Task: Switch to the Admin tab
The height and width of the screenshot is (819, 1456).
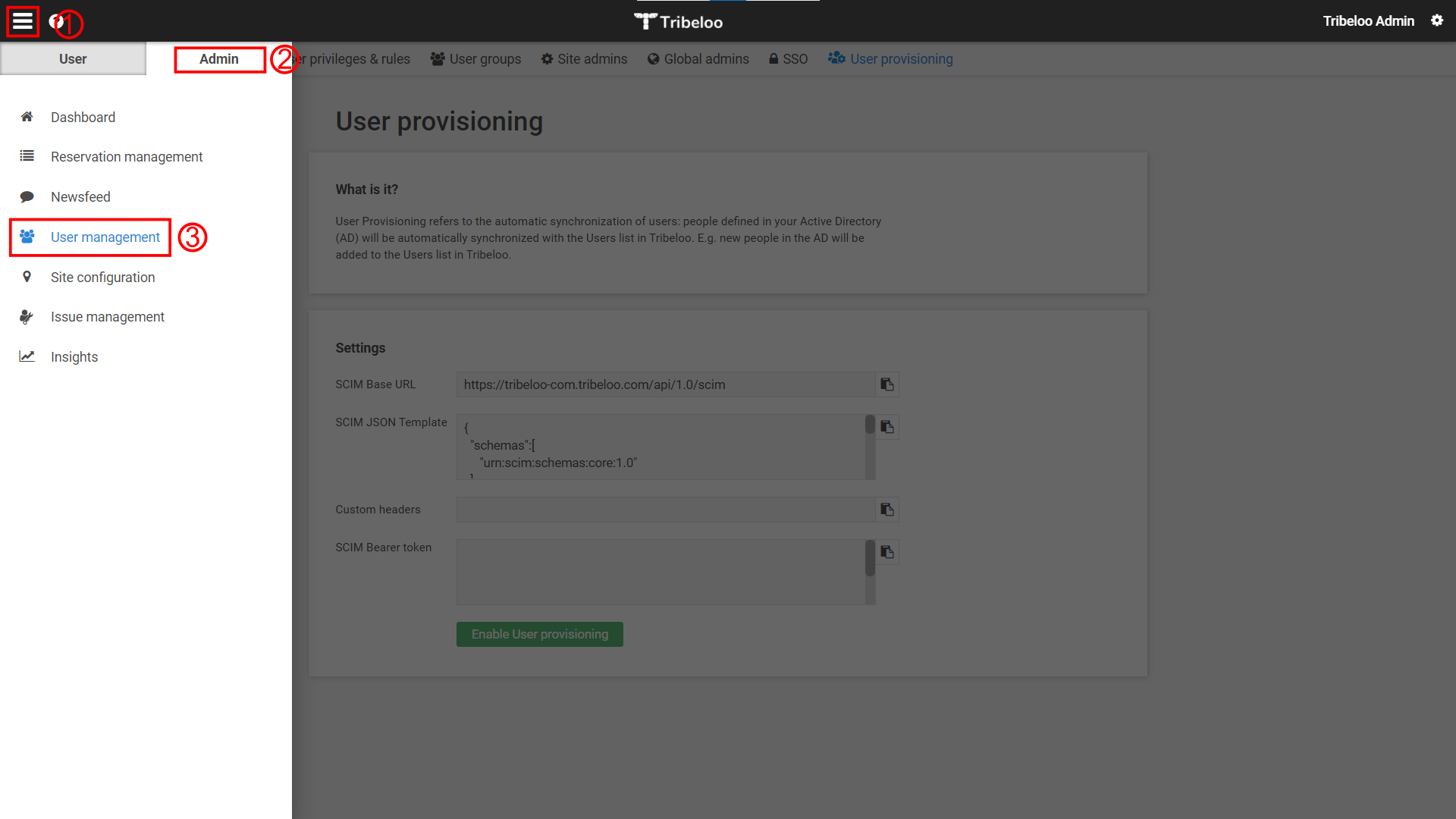Action: 218,58
